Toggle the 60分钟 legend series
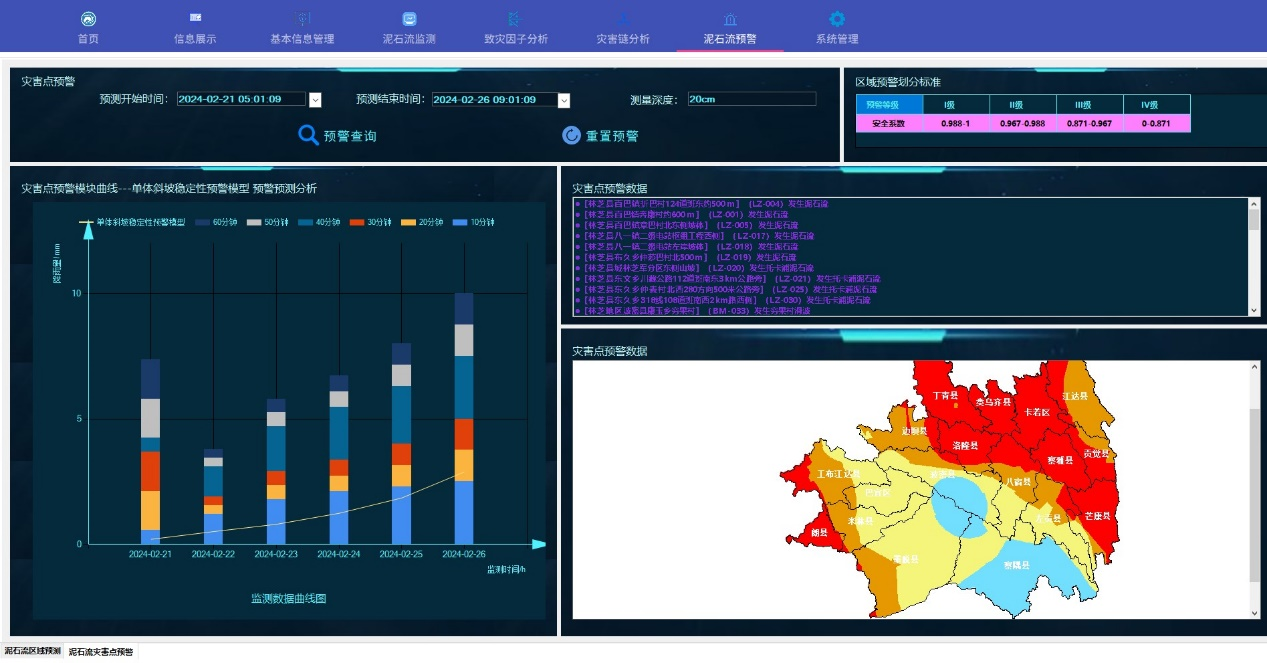 point(215,222)
